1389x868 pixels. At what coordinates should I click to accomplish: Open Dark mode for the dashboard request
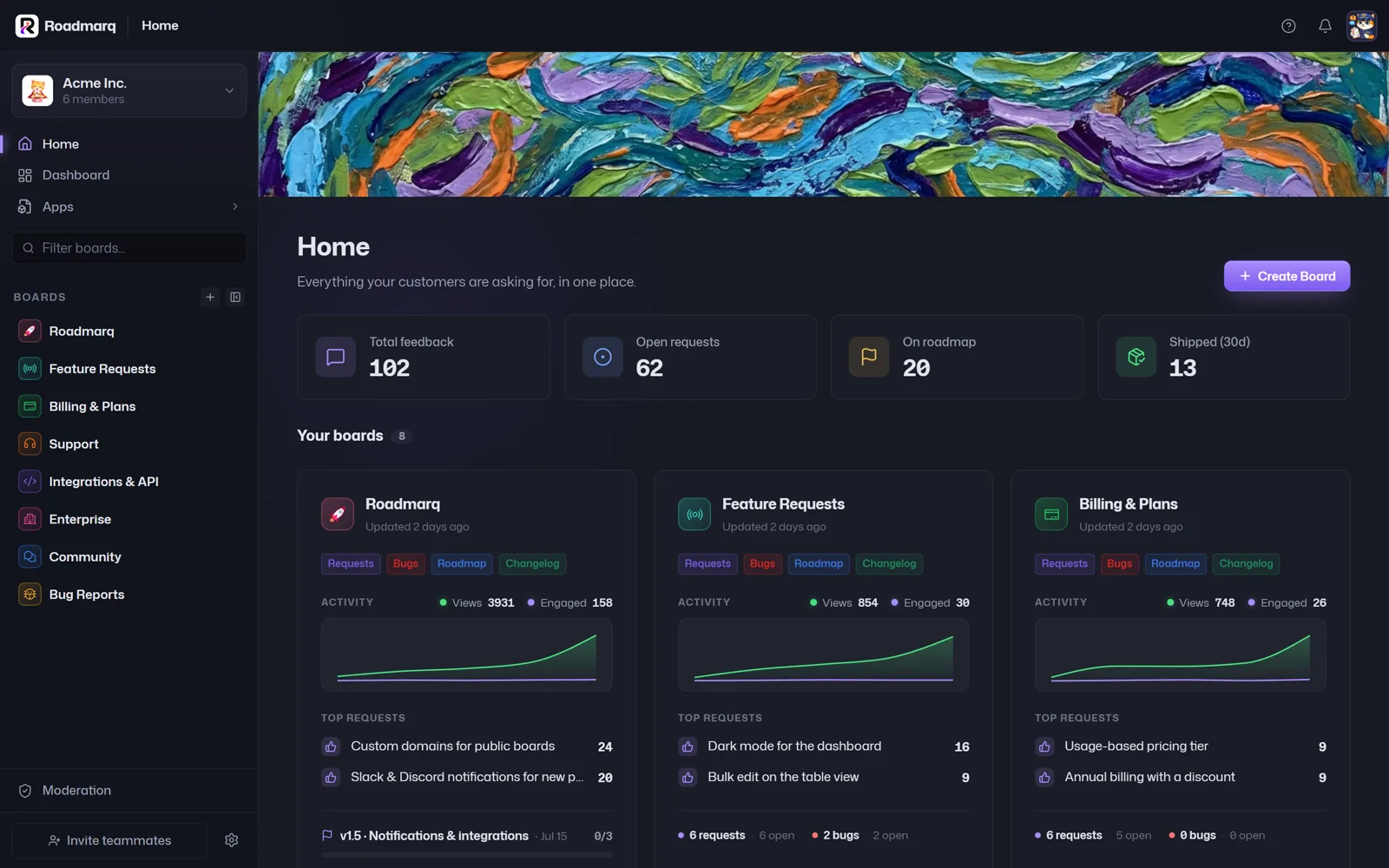pyautogui.click(x=794, y=746)
